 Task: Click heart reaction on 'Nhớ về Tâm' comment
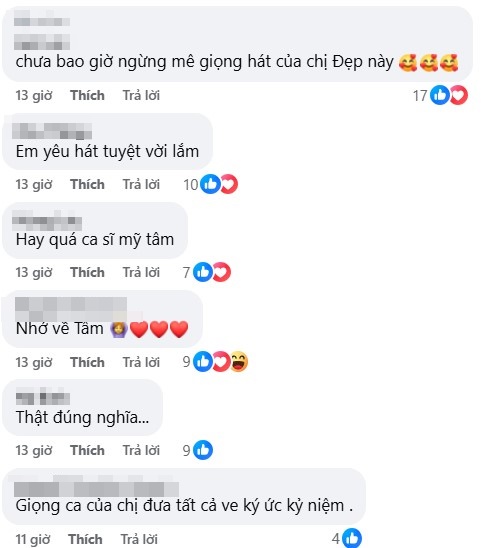[x=222, y=361]
